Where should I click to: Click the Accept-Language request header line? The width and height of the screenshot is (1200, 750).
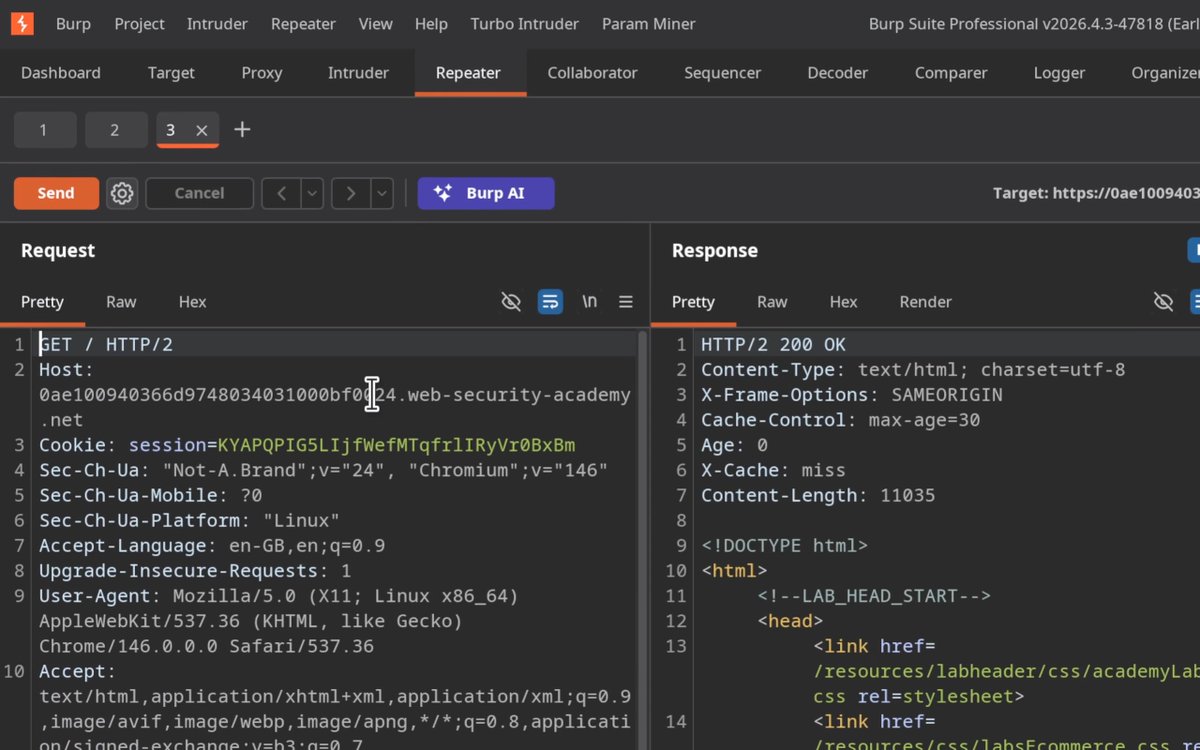click(212, 546)
